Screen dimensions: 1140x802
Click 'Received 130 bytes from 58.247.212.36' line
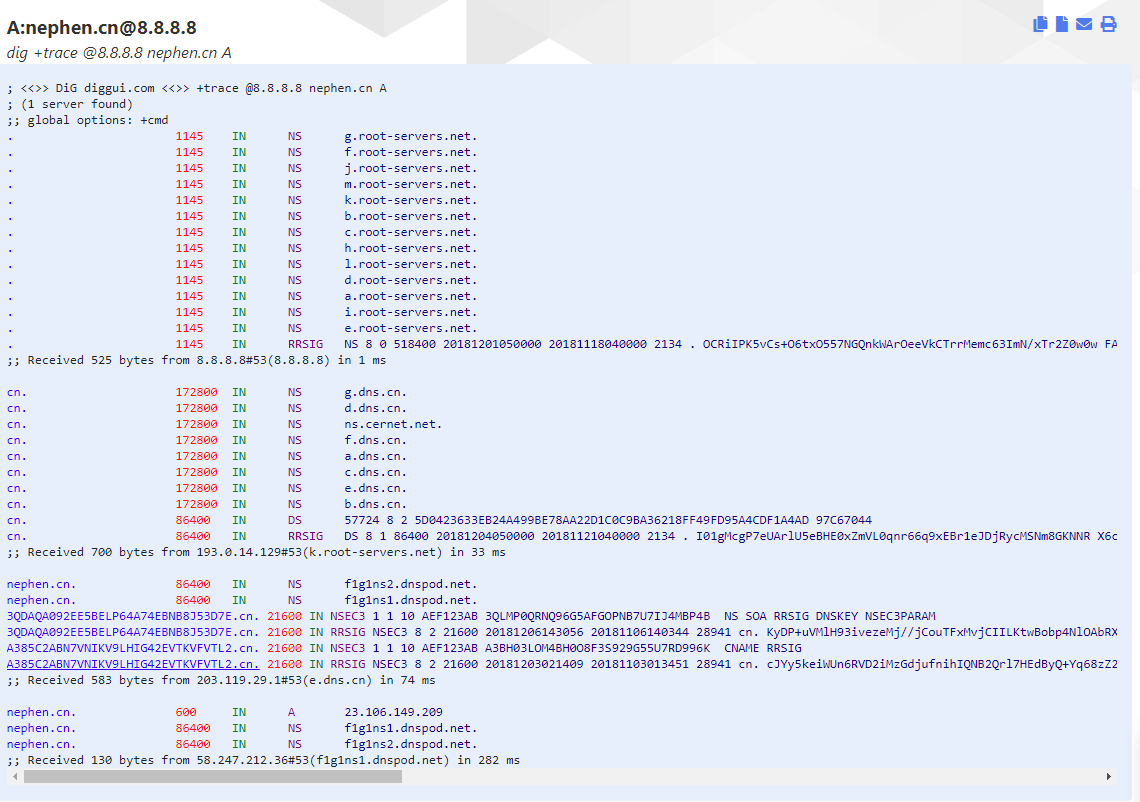pos(263,760)
